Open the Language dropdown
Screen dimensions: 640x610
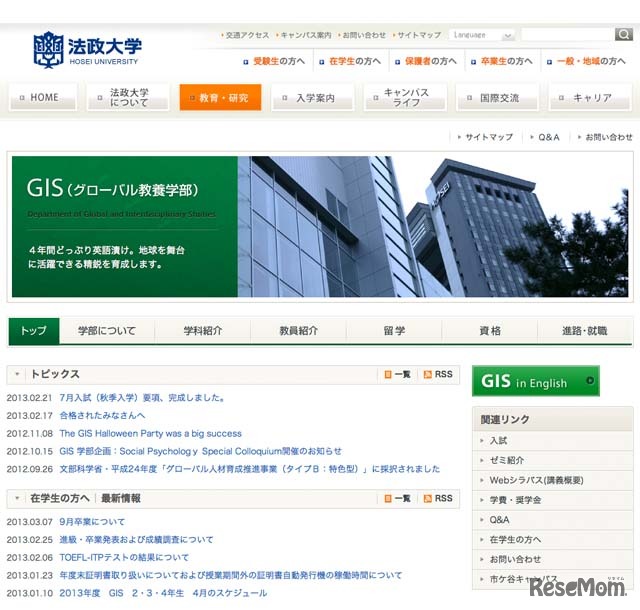click(x=482, y=35)
